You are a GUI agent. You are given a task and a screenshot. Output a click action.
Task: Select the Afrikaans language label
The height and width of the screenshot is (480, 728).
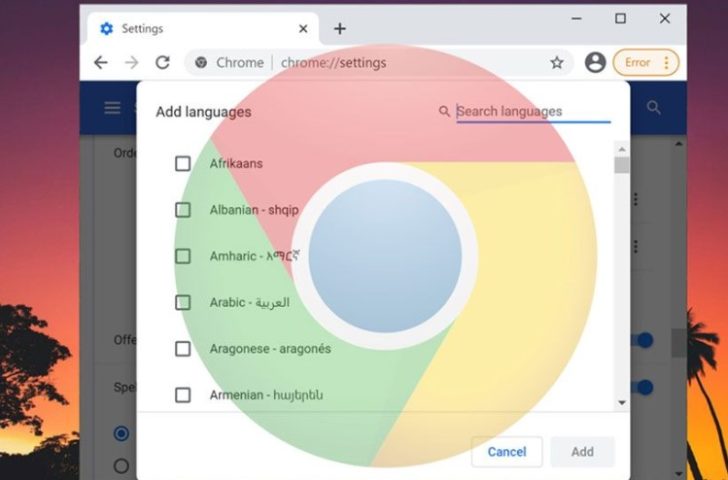click(x=236, y=163)
